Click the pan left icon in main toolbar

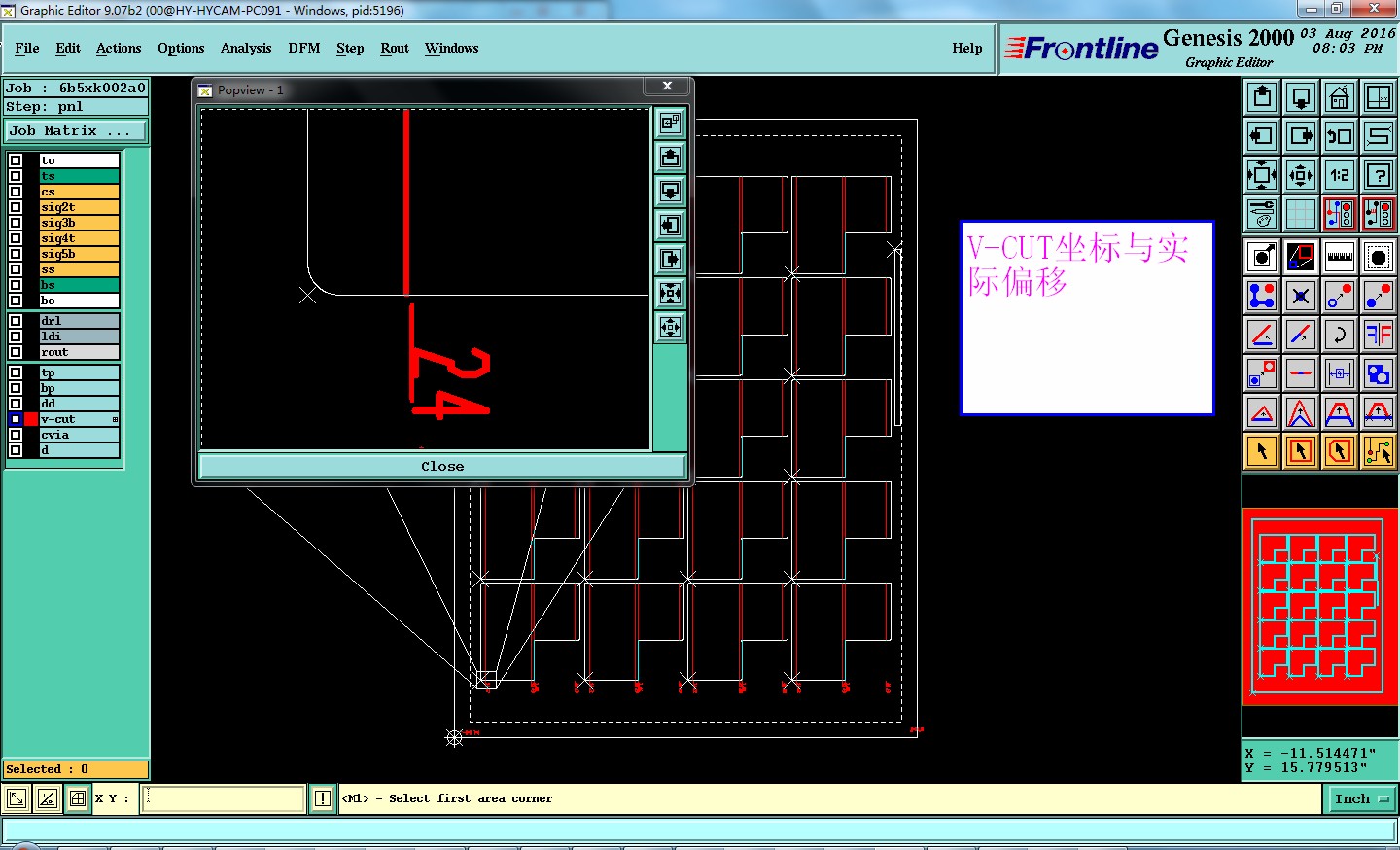pyautogui.click(x=1262, y=136)
